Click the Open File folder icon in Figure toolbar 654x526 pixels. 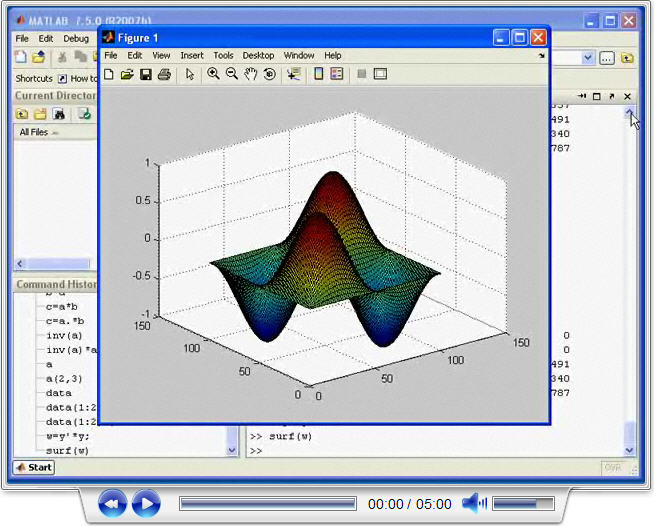tap(127, 74)
